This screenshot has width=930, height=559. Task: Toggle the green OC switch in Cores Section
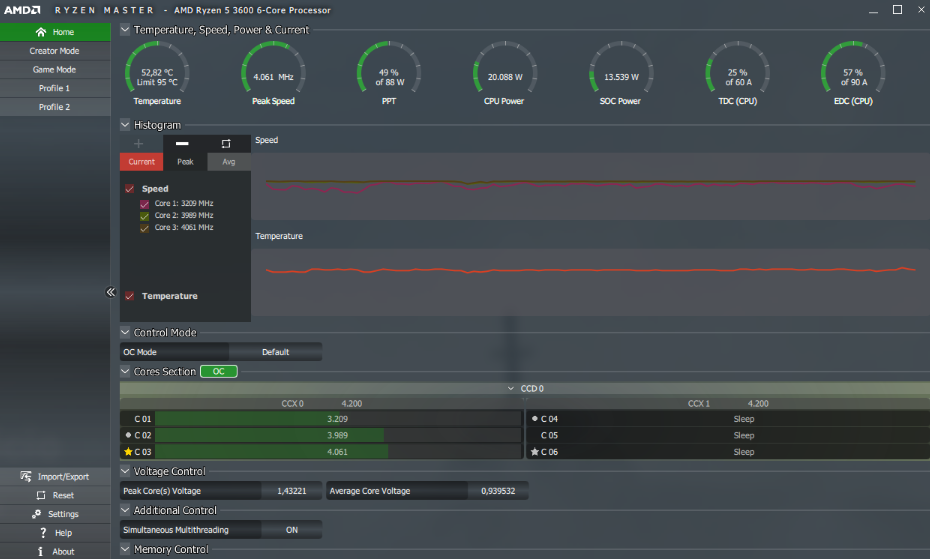tap(219, 371)
